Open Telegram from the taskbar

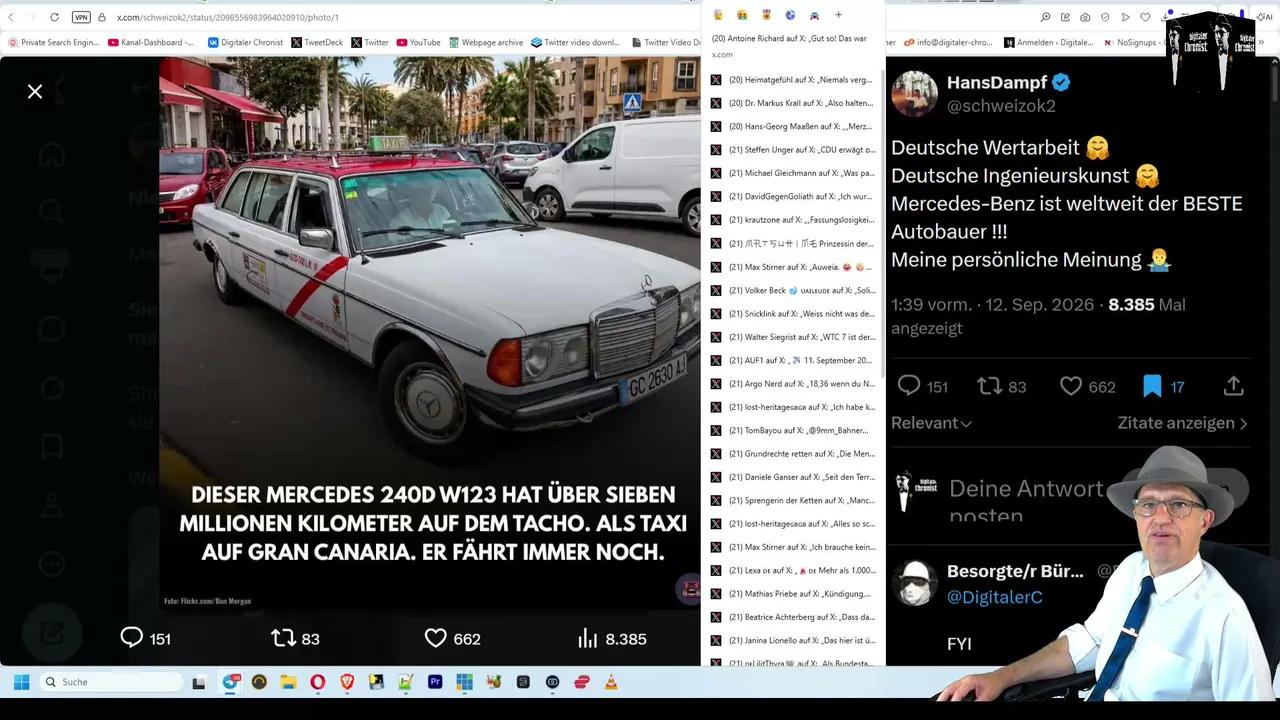click(x=231, y=682)
